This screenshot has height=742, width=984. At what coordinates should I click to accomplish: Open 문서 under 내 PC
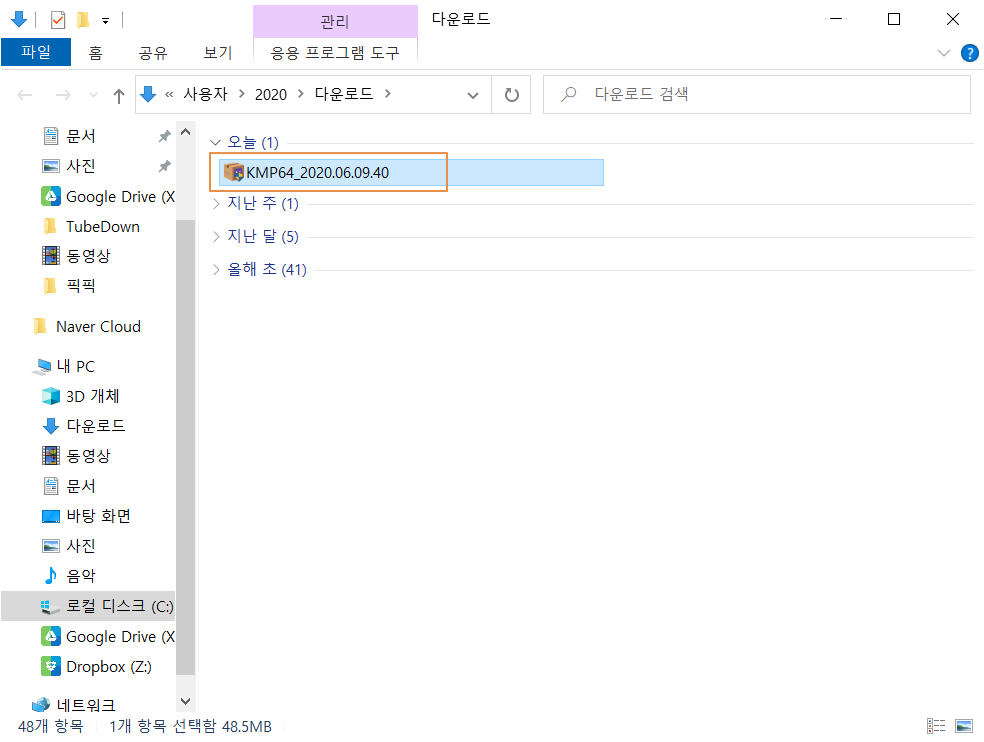pos(69,487)
